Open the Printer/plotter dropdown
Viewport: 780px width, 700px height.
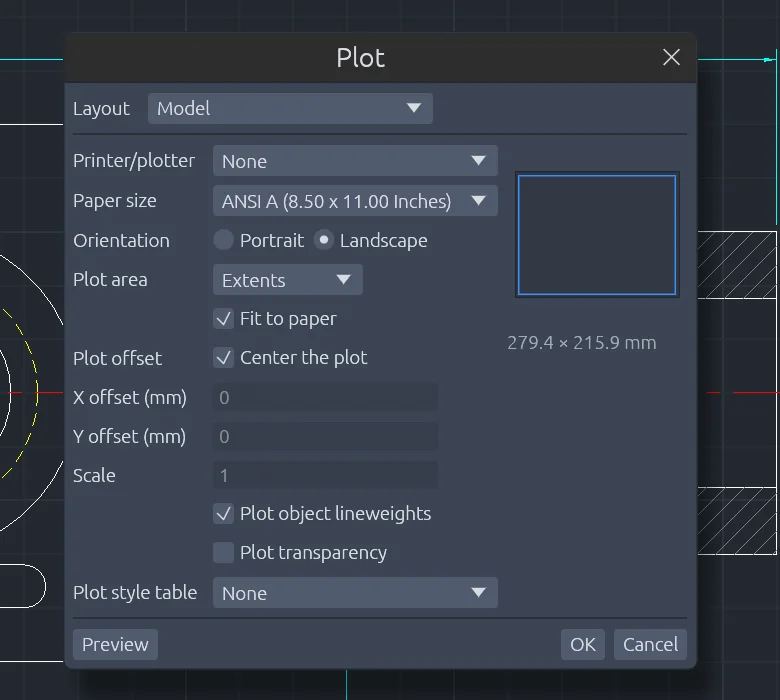click(x=355, y=161)
